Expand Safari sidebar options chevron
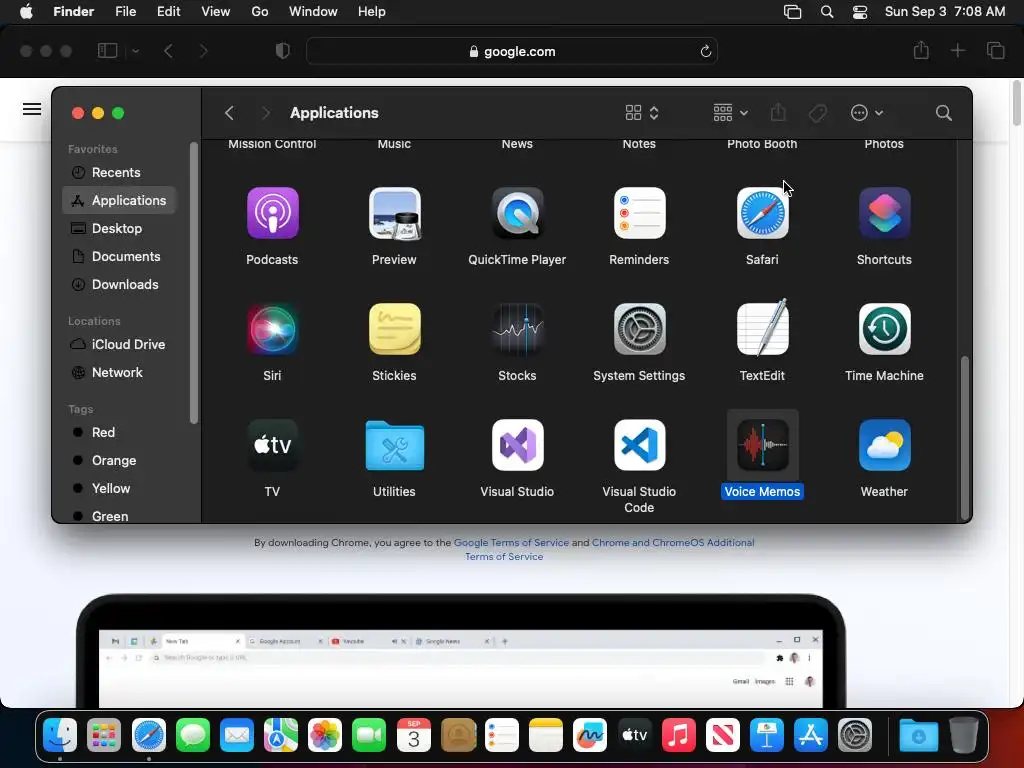The image size is (1024, 768). tap(135, 51)
